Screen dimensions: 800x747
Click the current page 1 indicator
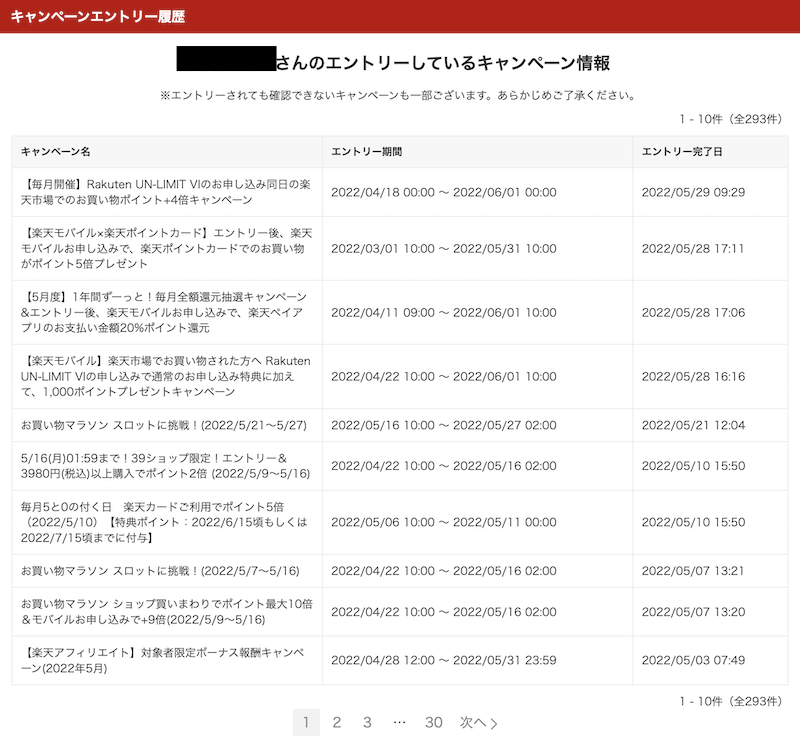pyautogui.click(x=306, y=722)
